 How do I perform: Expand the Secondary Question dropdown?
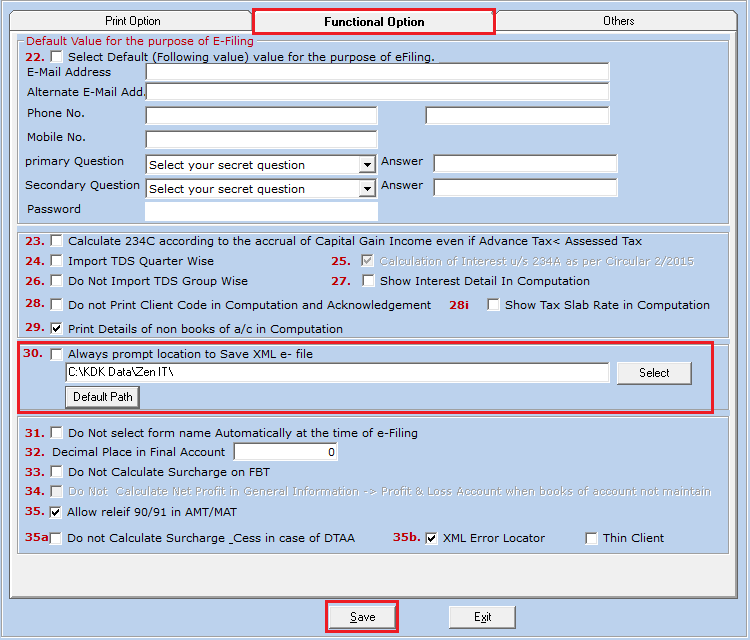click(367, 189)
